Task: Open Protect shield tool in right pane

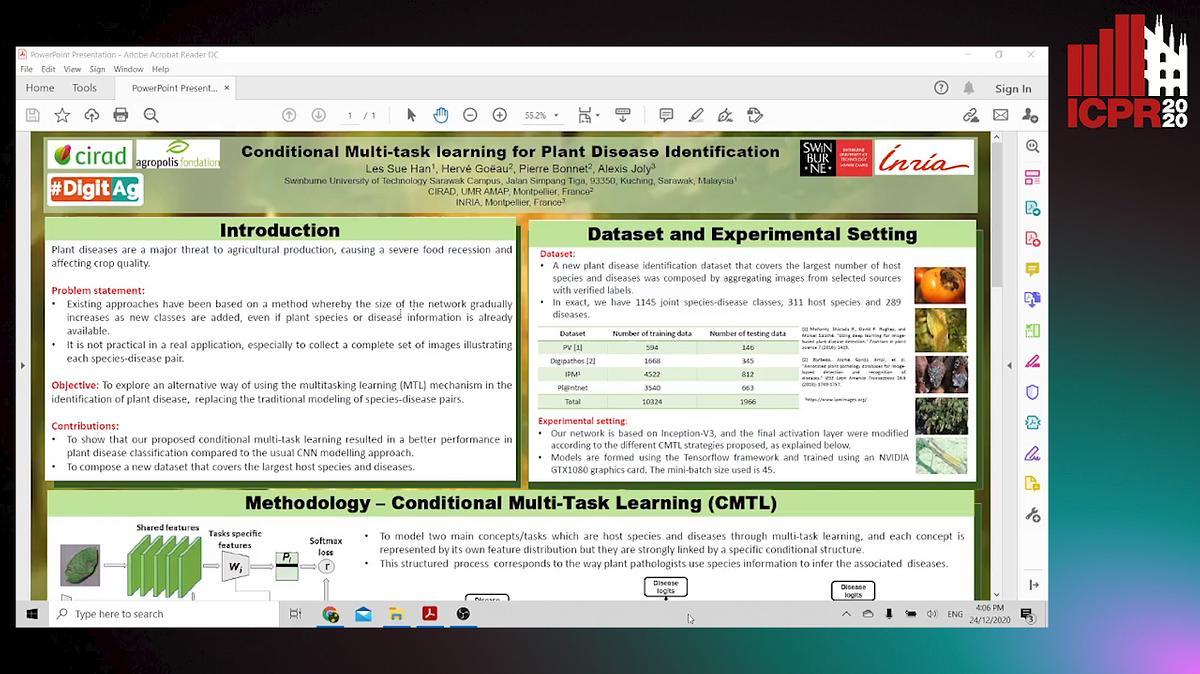Action: click(x=1032, y=392)
